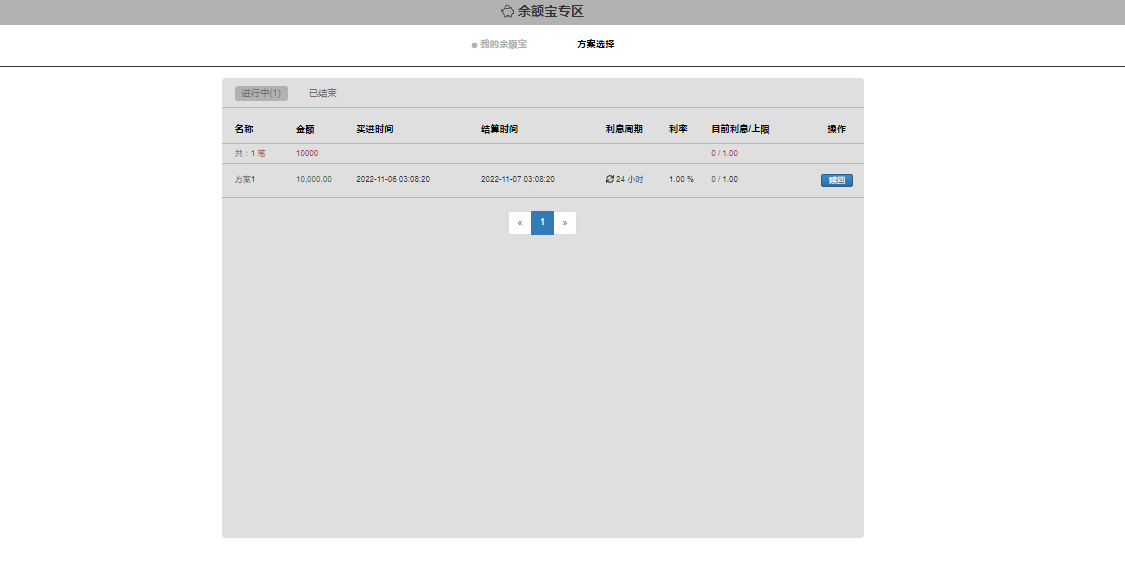This screenshot has height=575, width=1125.
Task: Click the refresh cycle icon beside 24 小时
Action: point(610,179)
